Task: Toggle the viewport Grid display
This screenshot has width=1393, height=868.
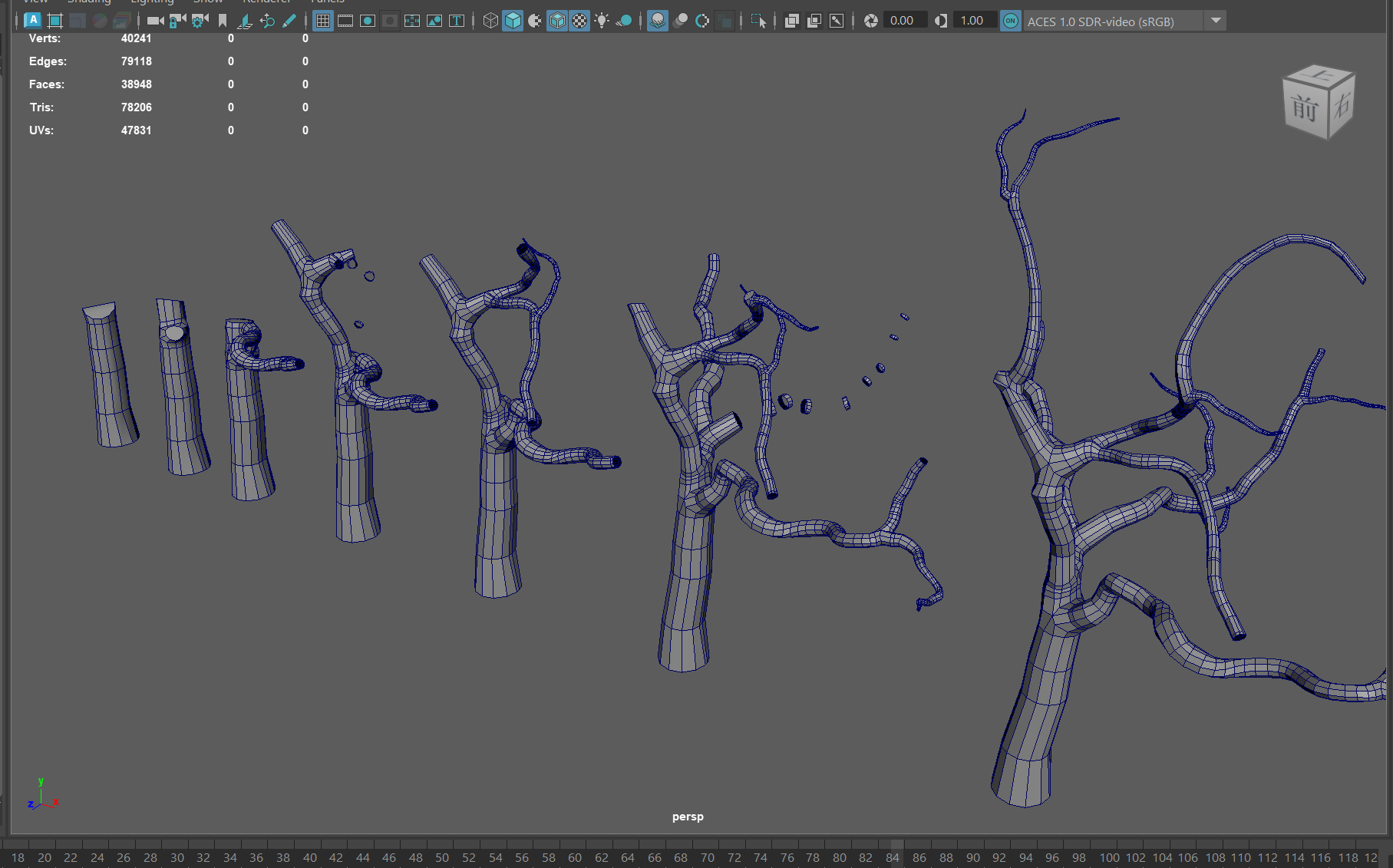Action: point(323,21)
